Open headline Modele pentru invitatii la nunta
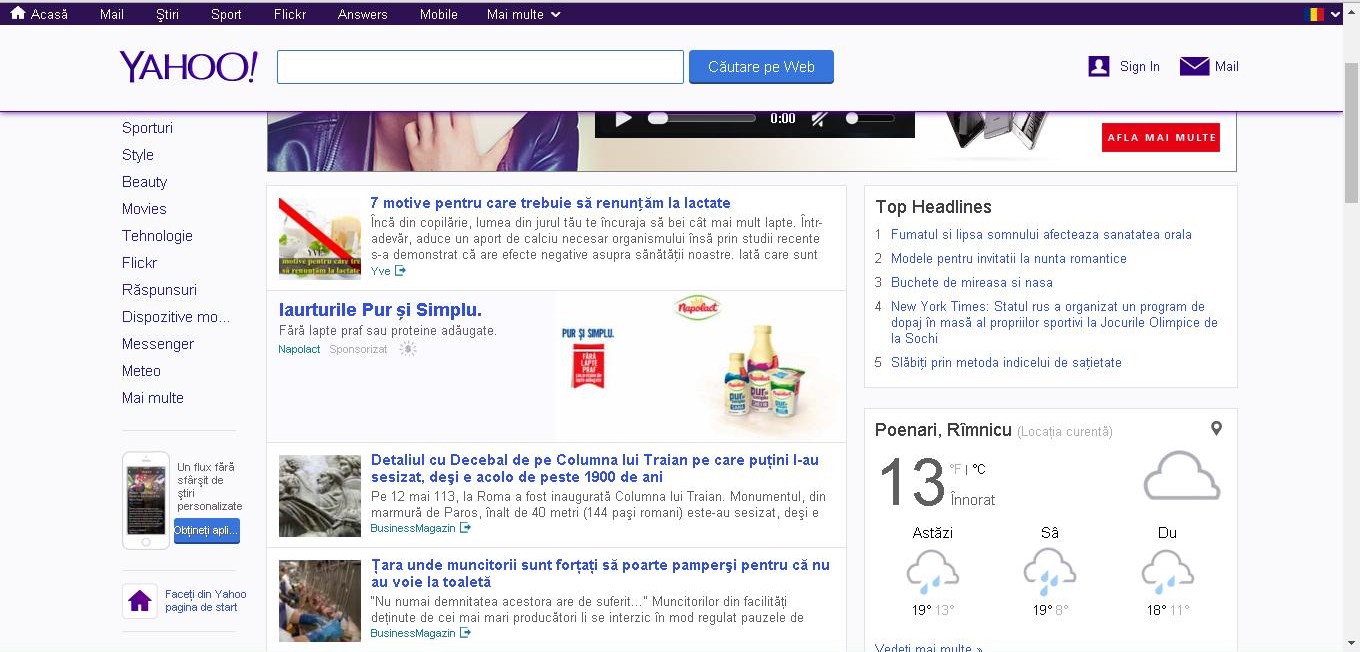Viewport: 1360px width, 652px height. (1008, 258)
